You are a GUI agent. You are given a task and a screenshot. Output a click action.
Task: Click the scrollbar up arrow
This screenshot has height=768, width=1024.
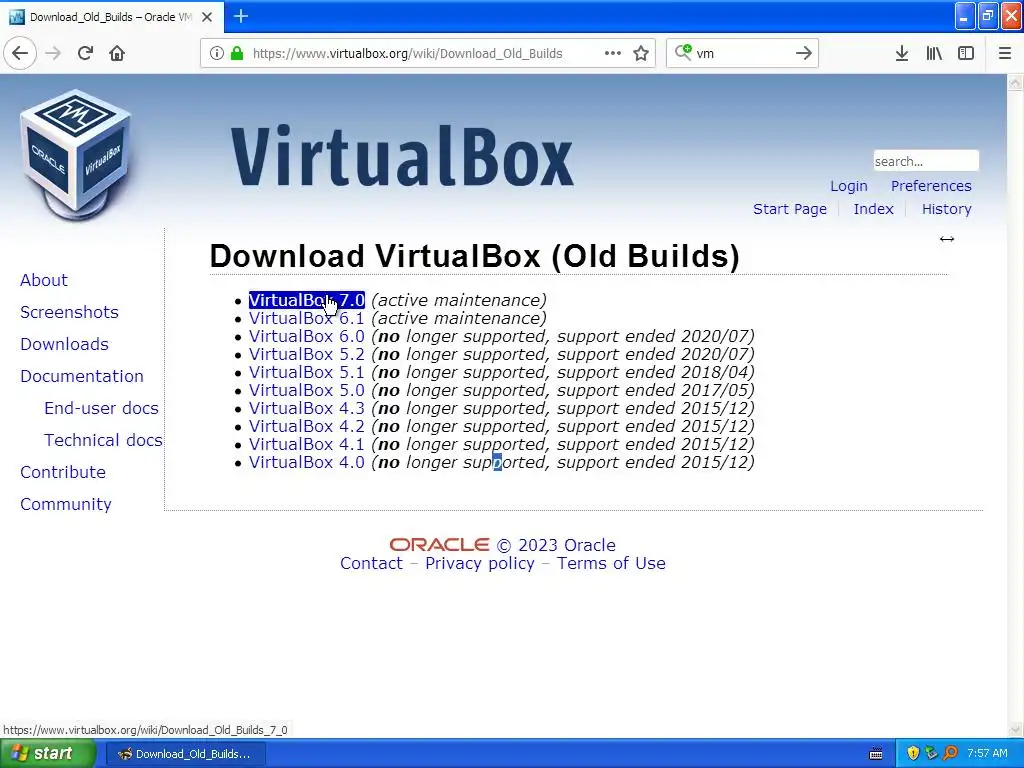click(1016, 82)
